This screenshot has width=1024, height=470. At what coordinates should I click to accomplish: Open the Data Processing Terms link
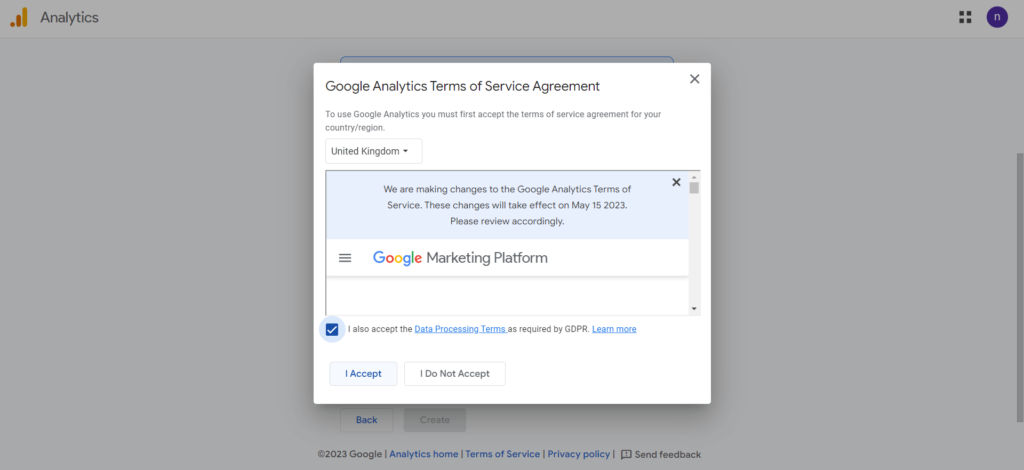pos(461,329)
